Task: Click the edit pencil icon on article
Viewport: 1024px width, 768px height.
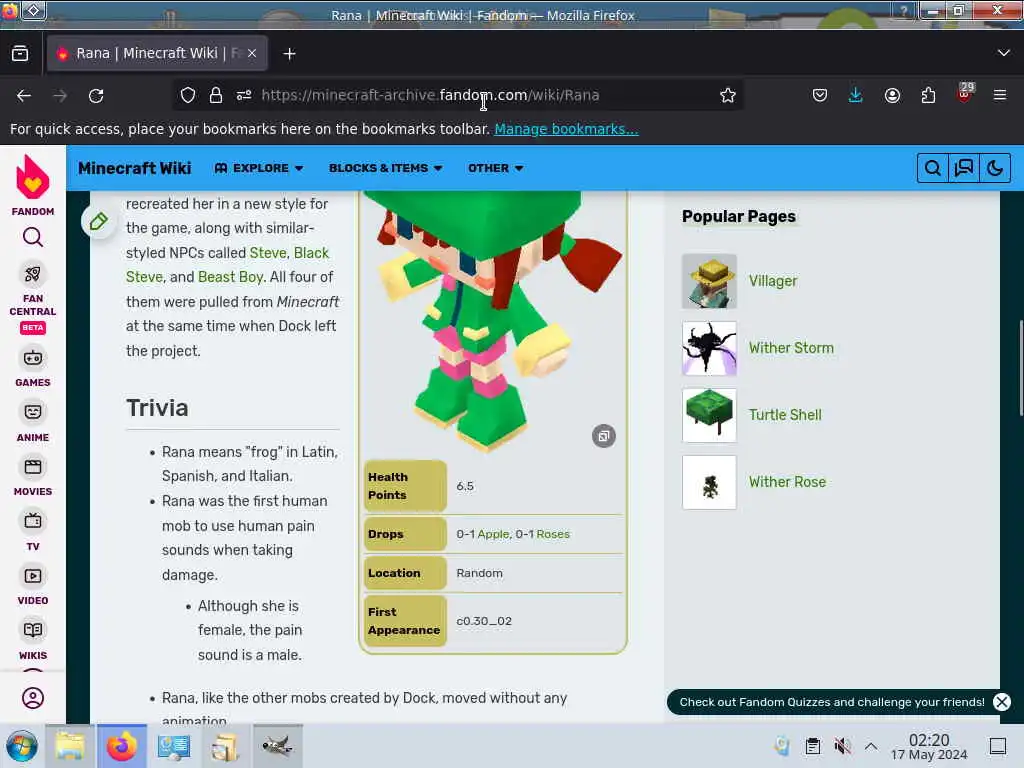Action: click(x=99, y=221)
